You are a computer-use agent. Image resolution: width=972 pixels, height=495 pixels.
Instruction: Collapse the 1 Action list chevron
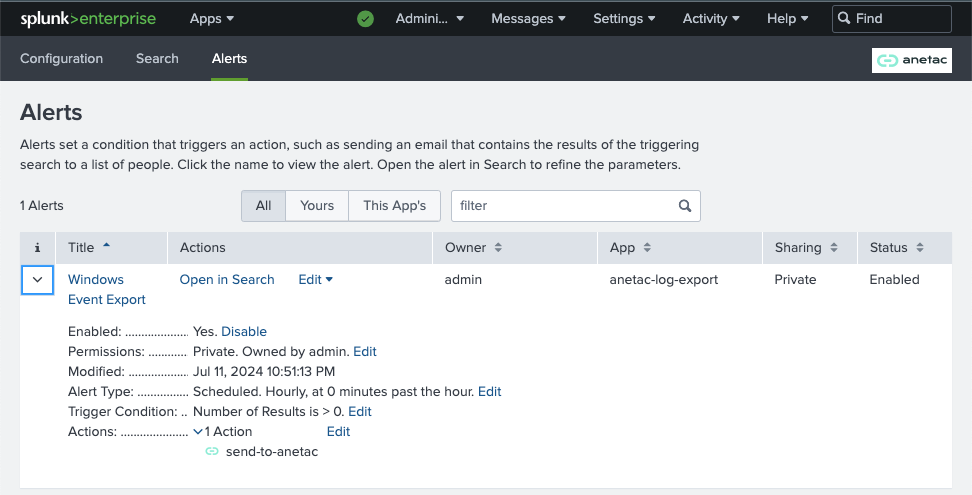[x=198, y=432]
